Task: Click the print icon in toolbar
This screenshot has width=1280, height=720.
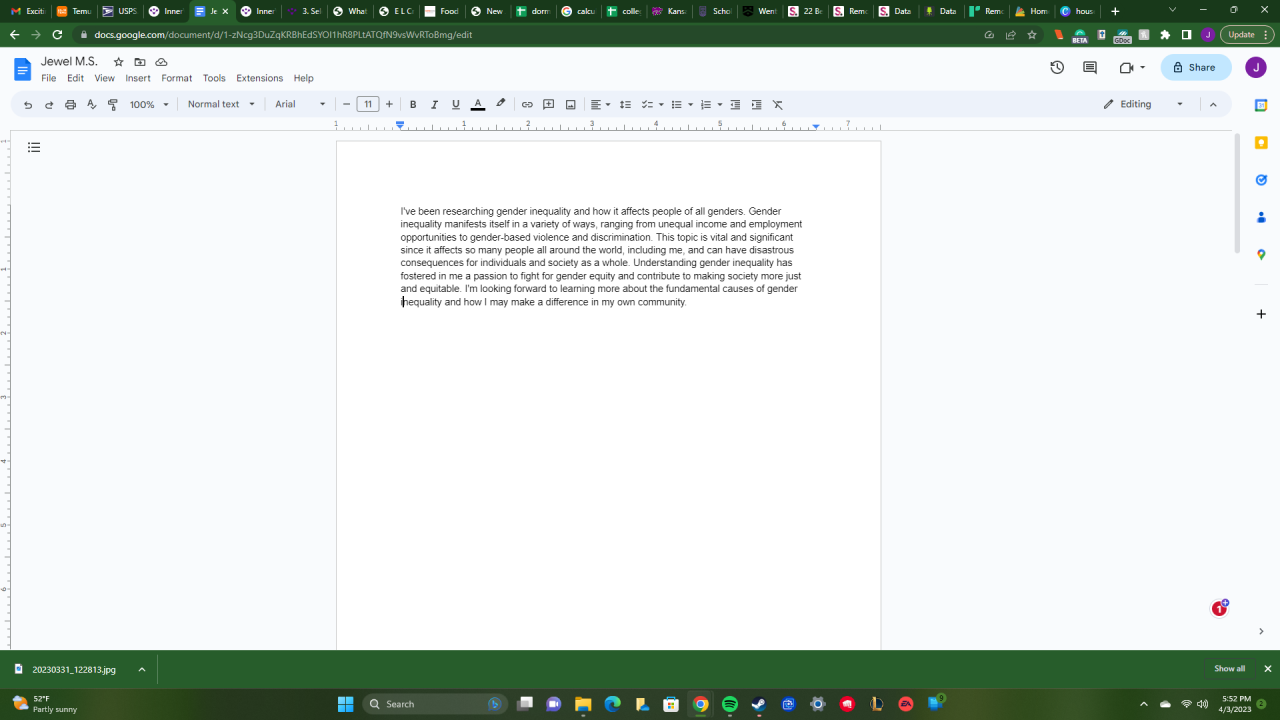Action: [70, 104]
